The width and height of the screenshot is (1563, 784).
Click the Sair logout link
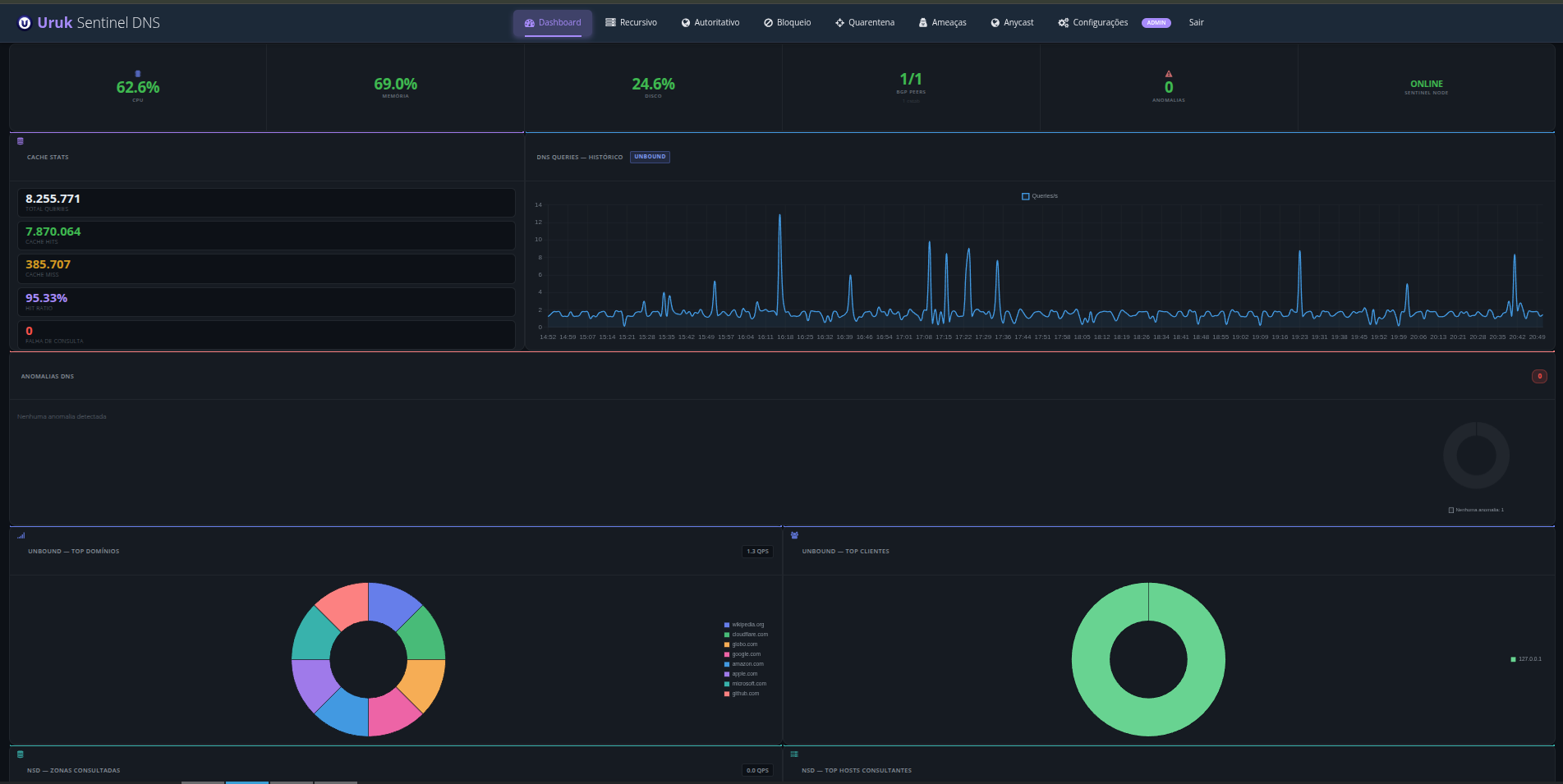[x=1196, y=23]
